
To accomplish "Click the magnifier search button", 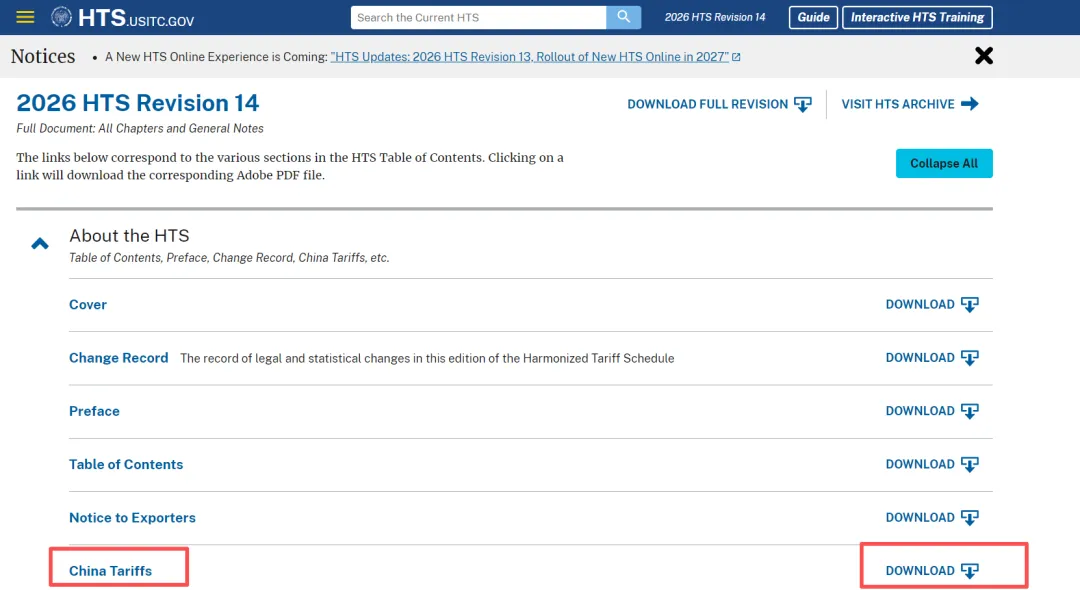I will pos(623,17).
